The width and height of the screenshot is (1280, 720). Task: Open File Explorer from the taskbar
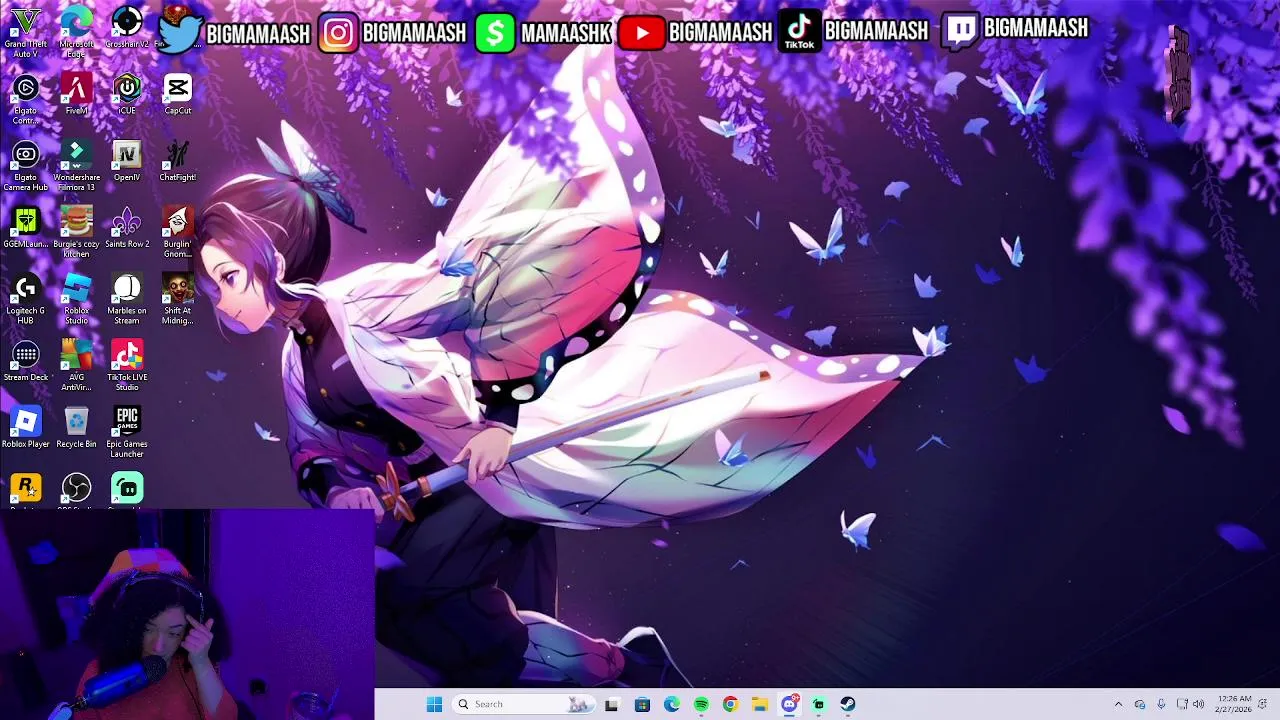click(760, 704)
